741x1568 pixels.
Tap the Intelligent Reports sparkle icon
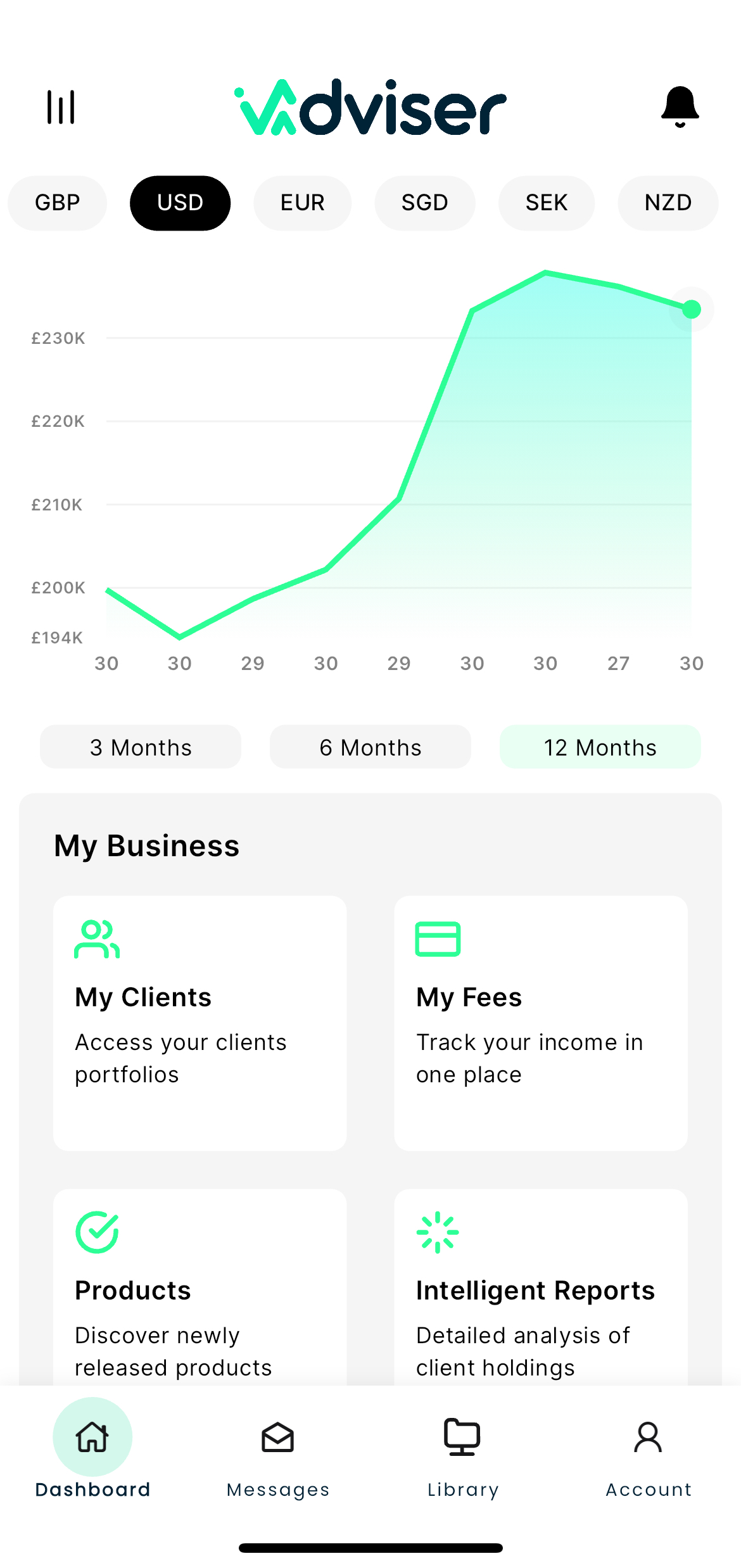click(x=438, y=1232)
